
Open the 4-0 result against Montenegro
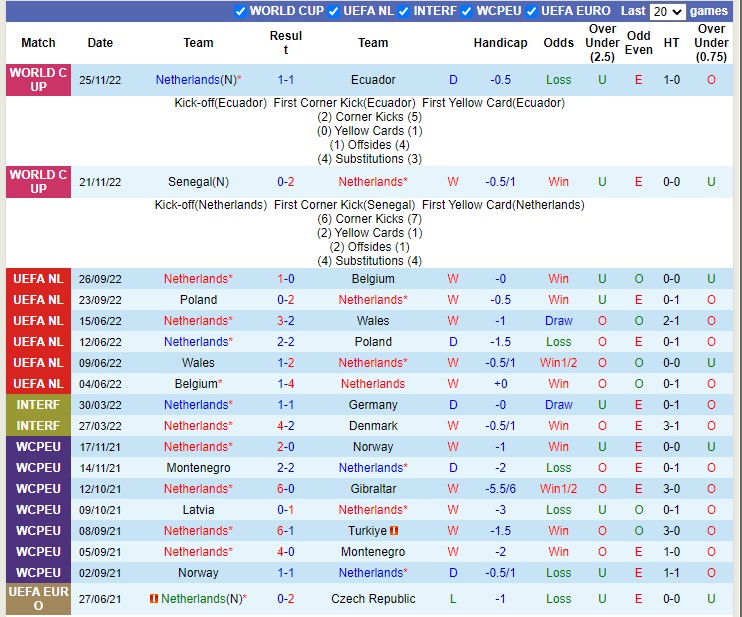(285, 552)
